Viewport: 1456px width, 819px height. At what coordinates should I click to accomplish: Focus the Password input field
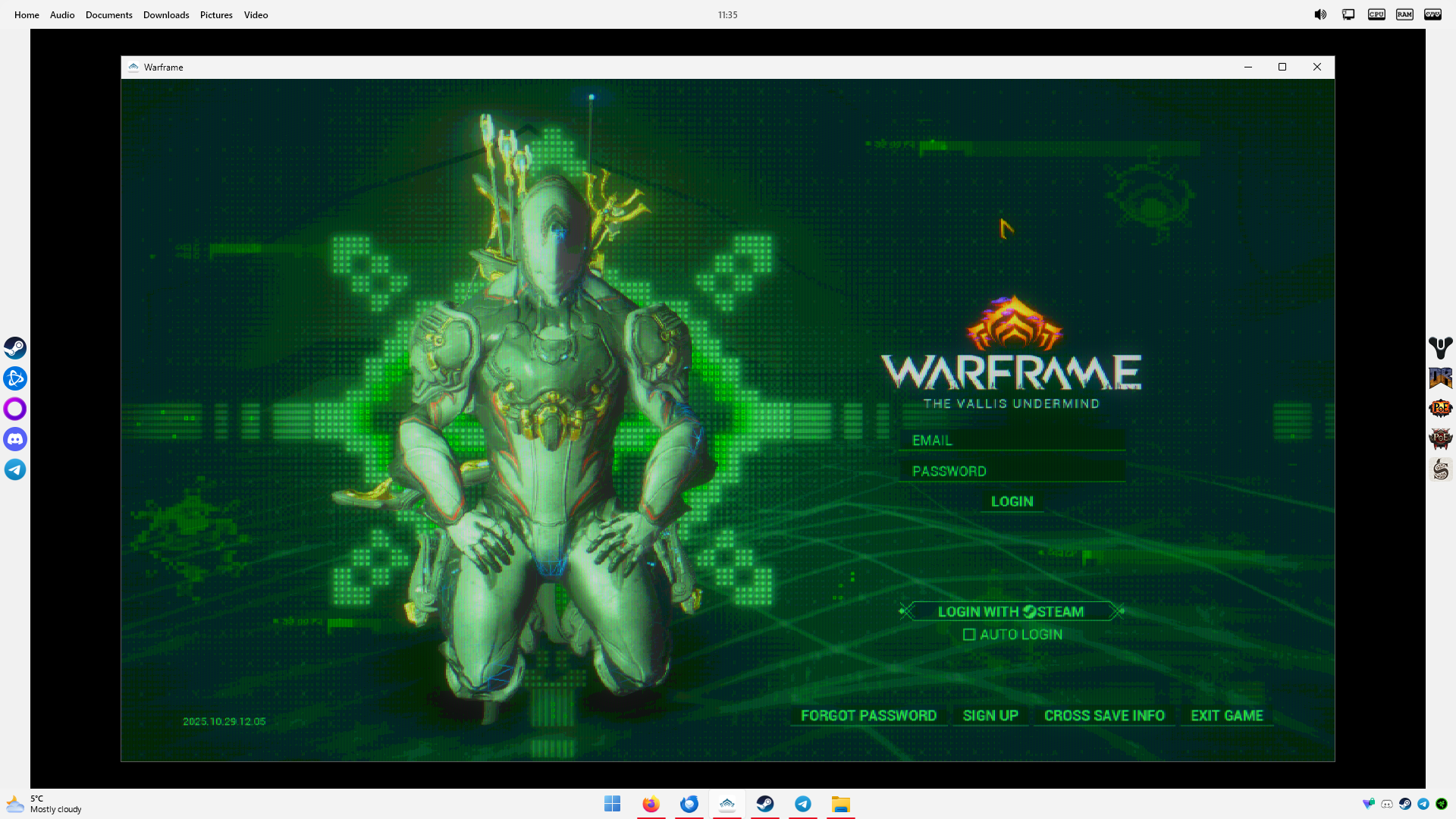tap(1011, 471)
